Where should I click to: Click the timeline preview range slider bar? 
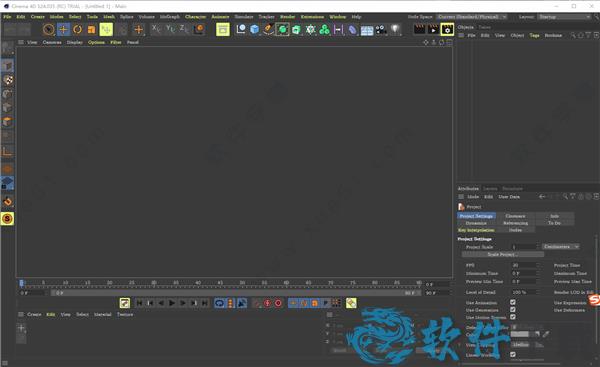coord(236,293)
